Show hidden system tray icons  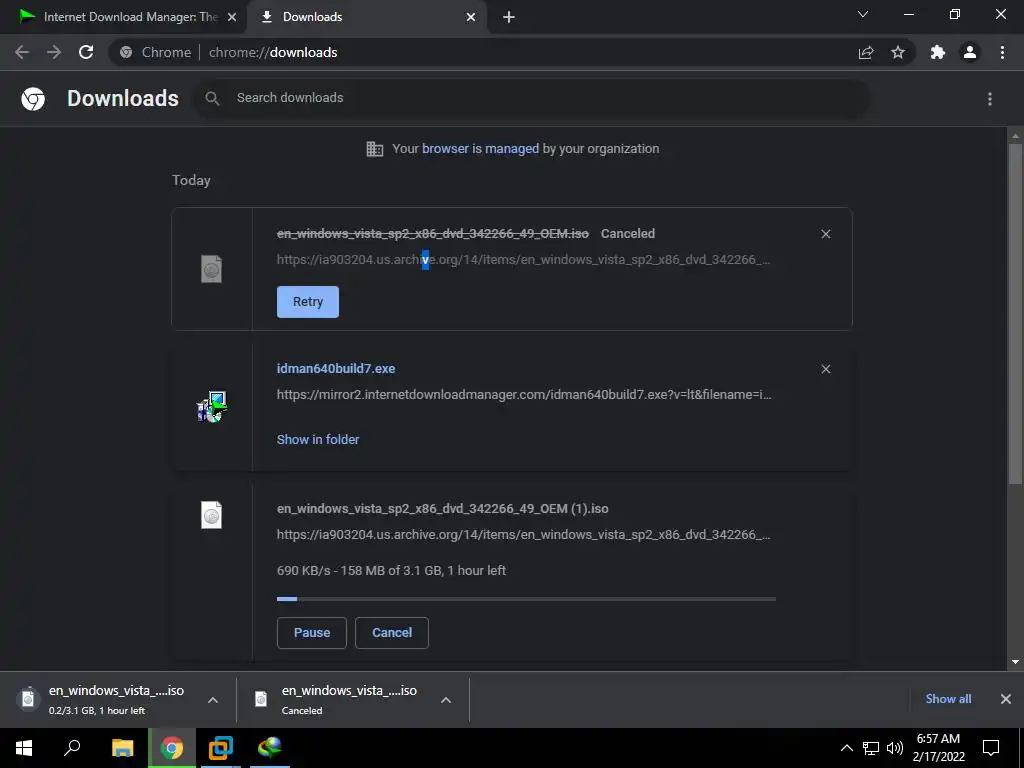[846, 748]
